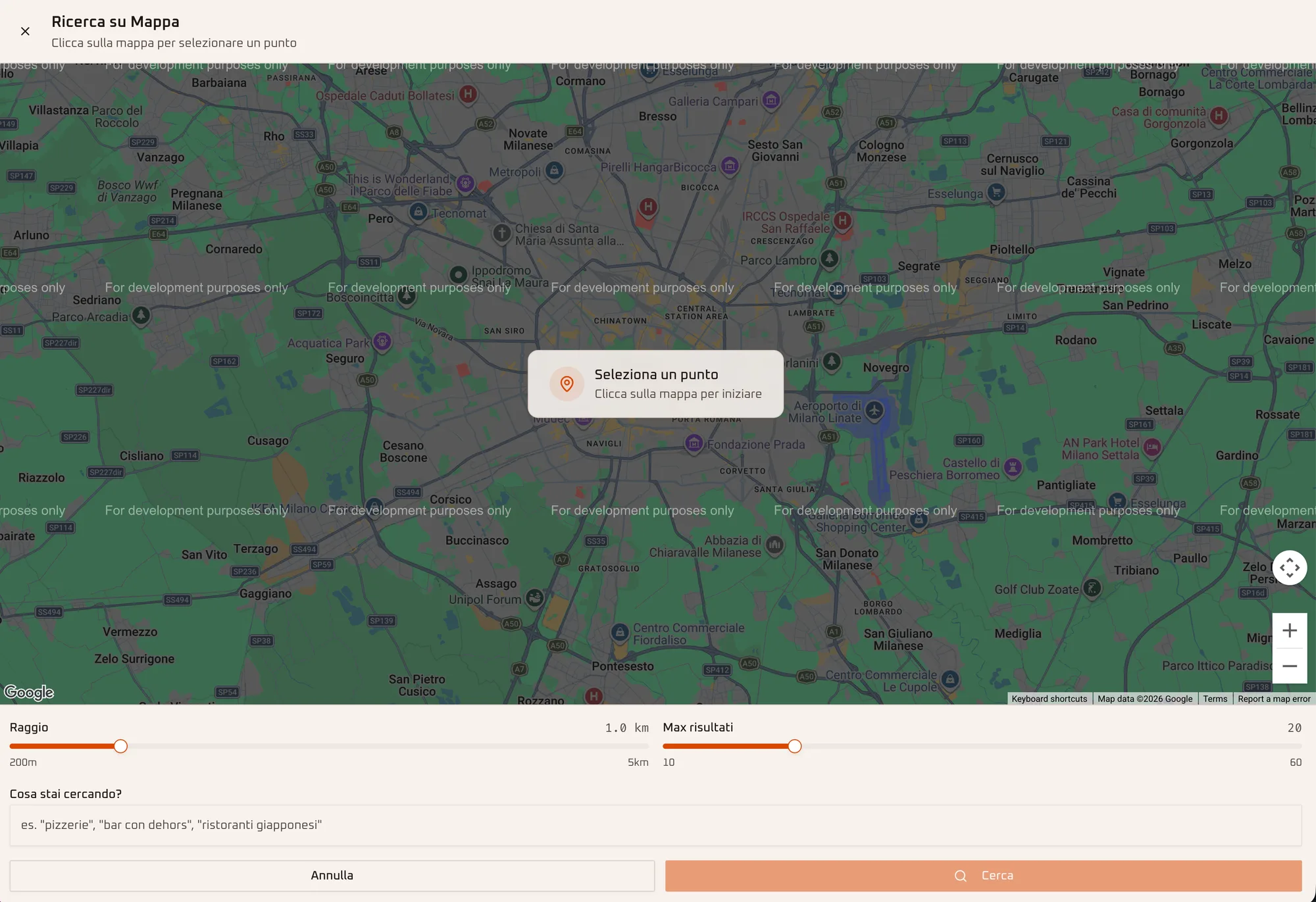
Task: Select the Acquatica Park marker icon
Action: tap(382, 341)
